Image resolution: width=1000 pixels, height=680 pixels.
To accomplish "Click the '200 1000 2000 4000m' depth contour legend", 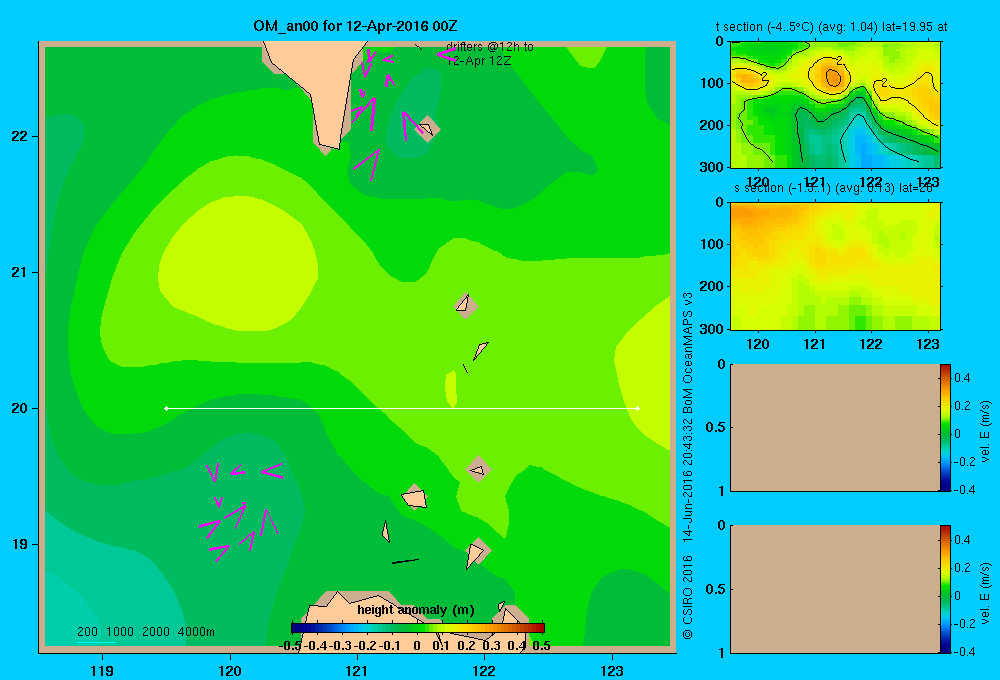I will click(x=145, y=632).
